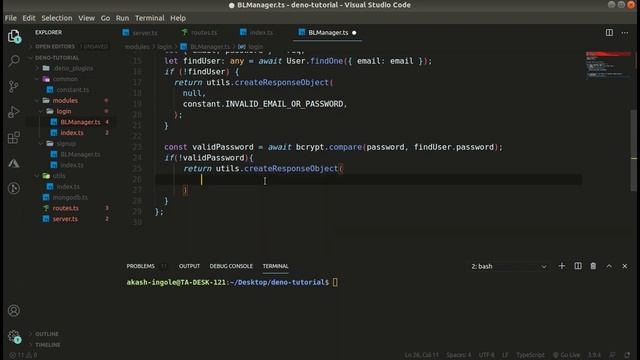The height and width of the screenshot is (360, 640).
Task: Open the Search view in the activity bar
Action: point(14,61)
